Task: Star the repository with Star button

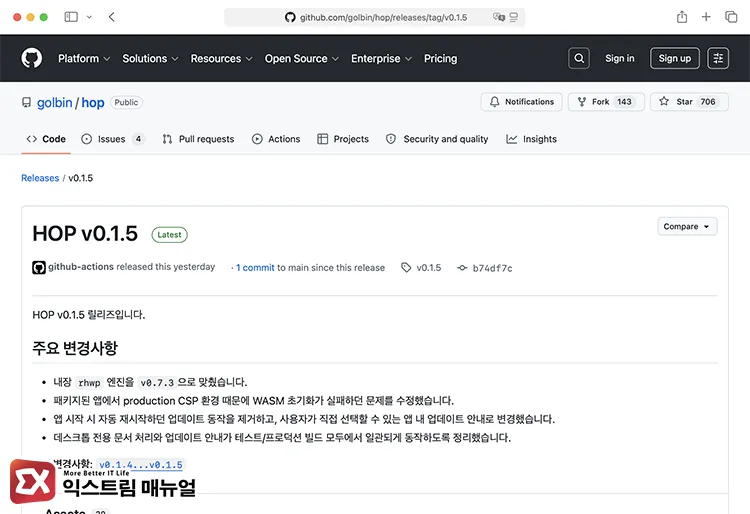Action: pyautogui.click(x=689, y=102)
